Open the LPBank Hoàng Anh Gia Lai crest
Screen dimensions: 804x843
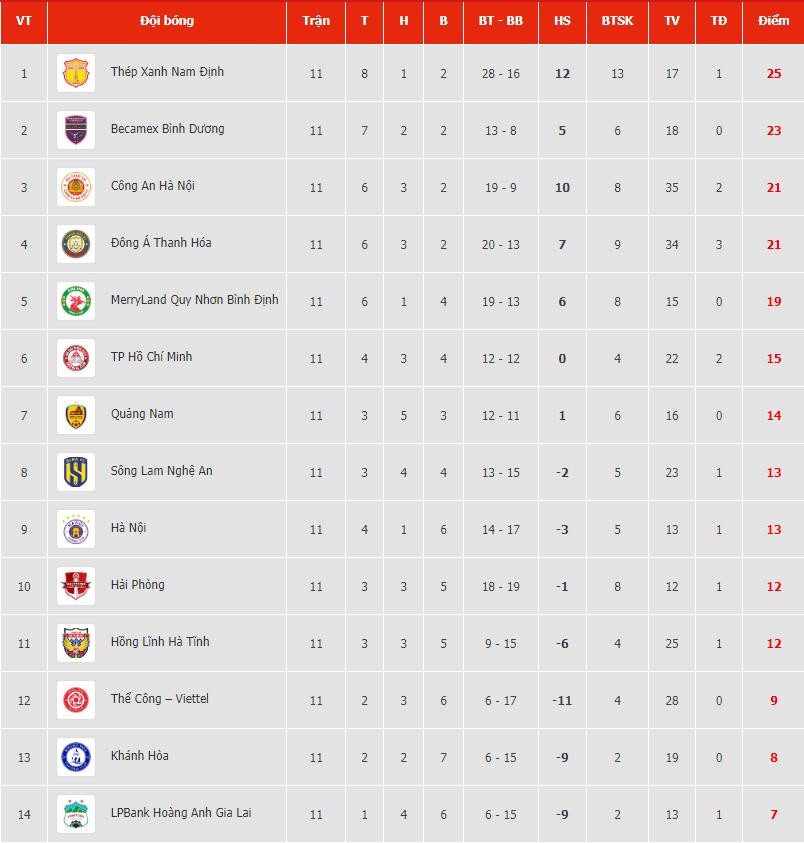coord(76,814)
